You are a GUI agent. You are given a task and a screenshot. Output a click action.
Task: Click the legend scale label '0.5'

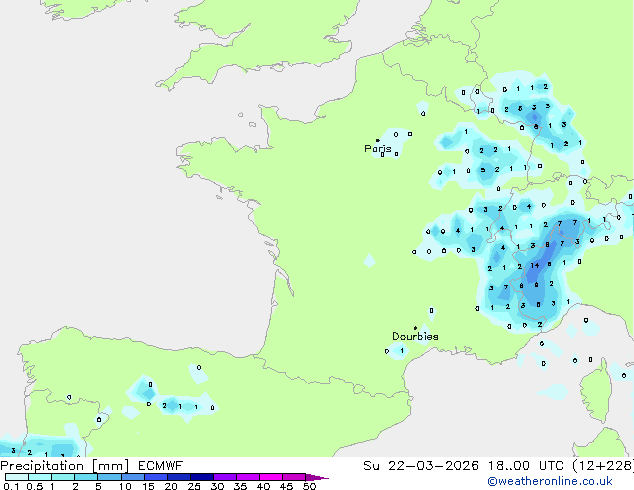point(34,486)
